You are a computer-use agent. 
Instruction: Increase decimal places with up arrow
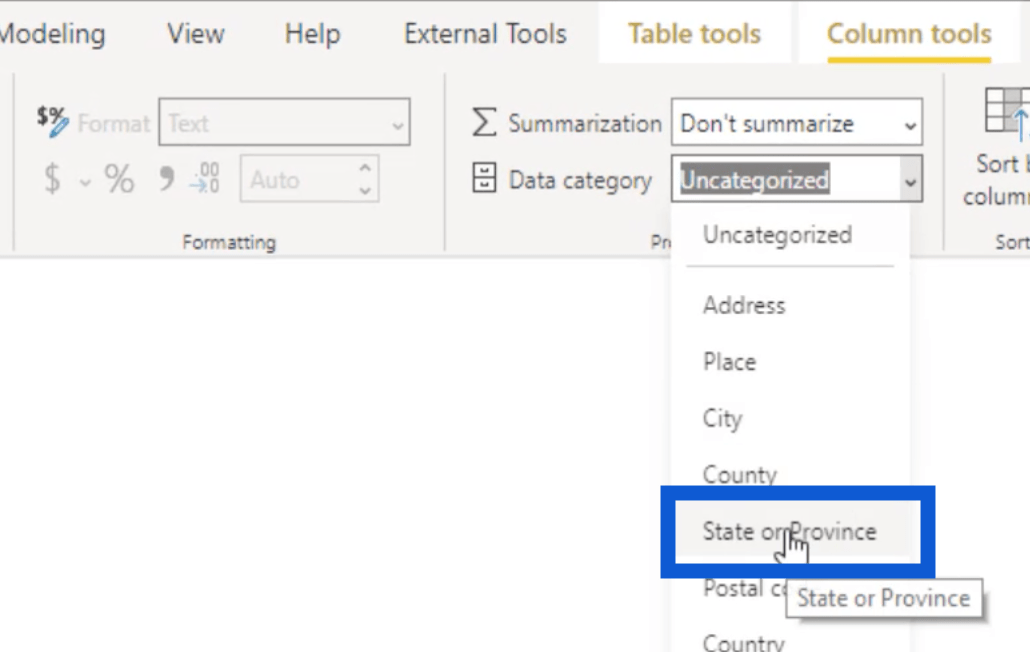coord(365,168)
